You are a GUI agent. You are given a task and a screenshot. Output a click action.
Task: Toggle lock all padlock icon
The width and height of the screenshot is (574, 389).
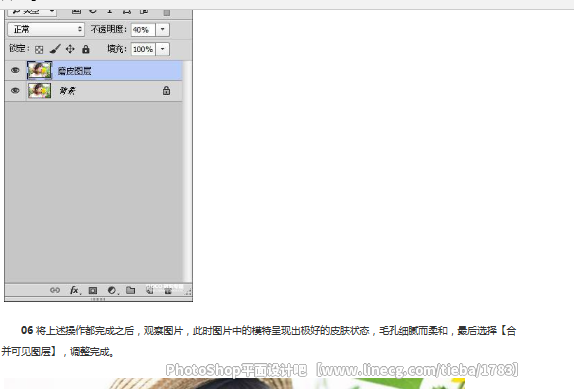pos(86,49)
